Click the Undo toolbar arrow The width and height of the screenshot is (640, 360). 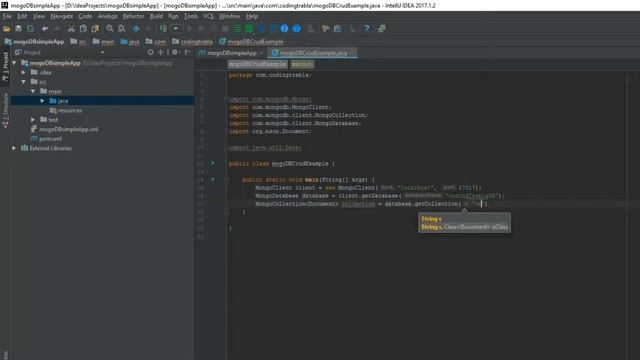pyautogui.click(x=45, y=29)
